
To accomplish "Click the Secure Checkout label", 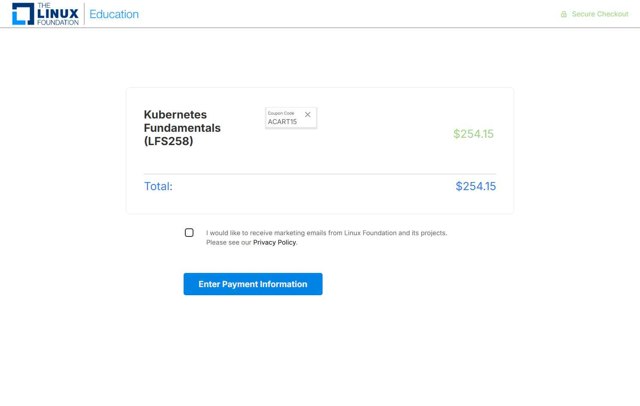I will [600, 14].
